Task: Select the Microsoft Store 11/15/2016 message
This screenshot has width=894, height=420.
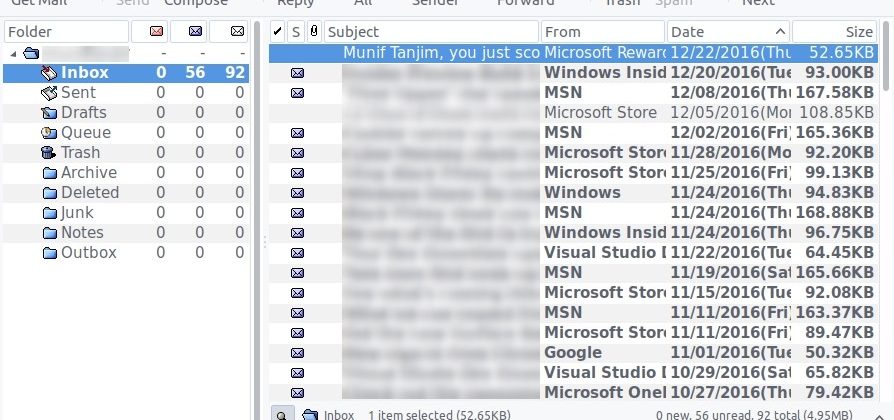Action: click(x=573, y=293)
